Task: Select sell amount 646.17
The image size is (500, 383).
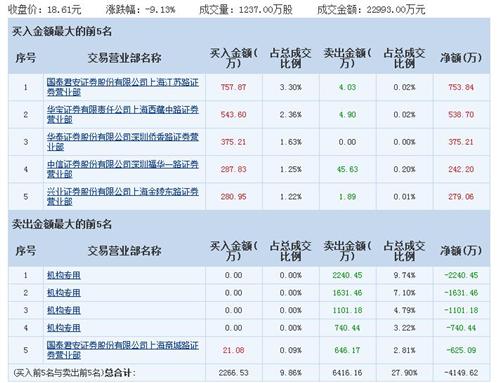Action: 347,350
